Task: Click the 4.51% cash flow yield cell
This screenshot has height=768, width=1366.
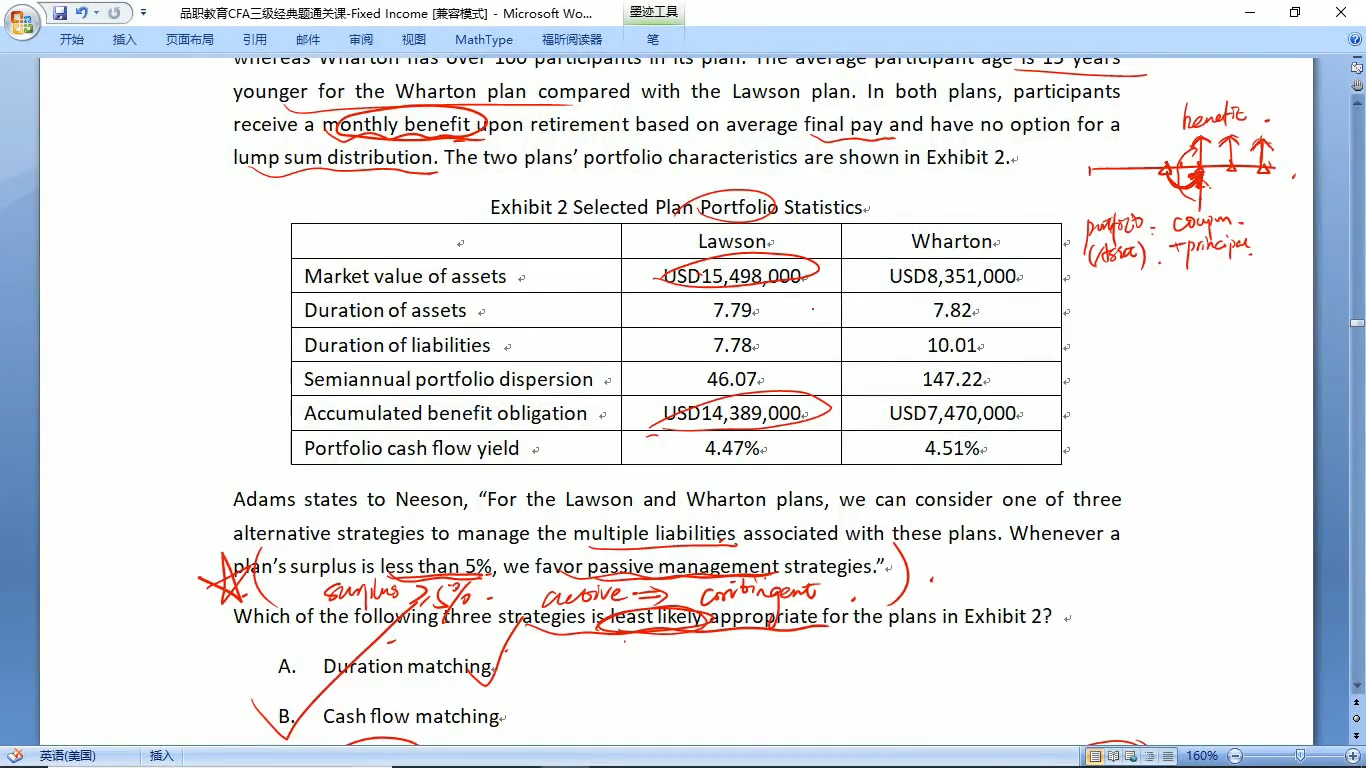Action: [x=951, y=449]
